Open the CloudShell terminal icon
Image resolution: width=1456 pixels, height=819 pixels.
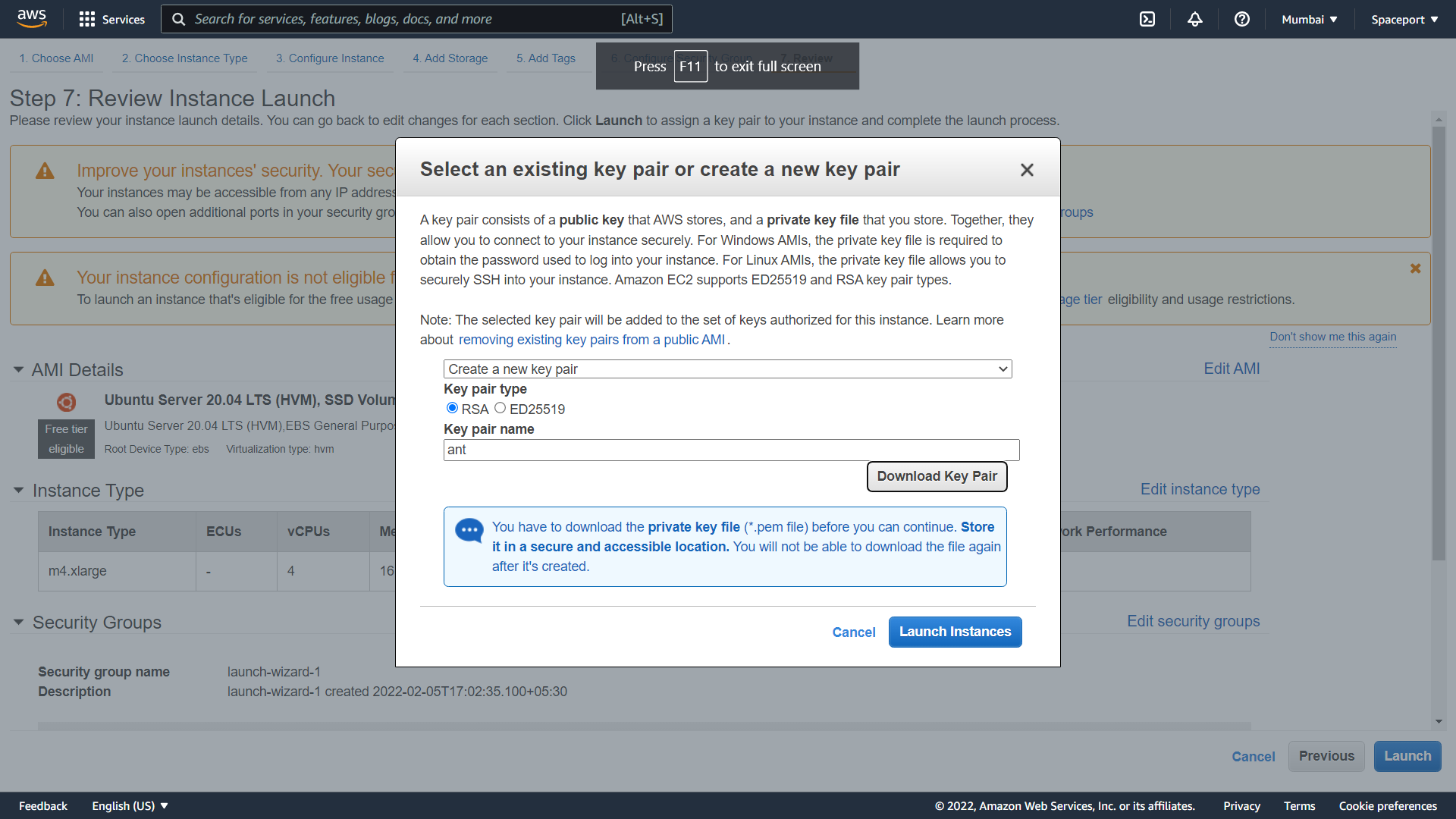pos(1147,19)
